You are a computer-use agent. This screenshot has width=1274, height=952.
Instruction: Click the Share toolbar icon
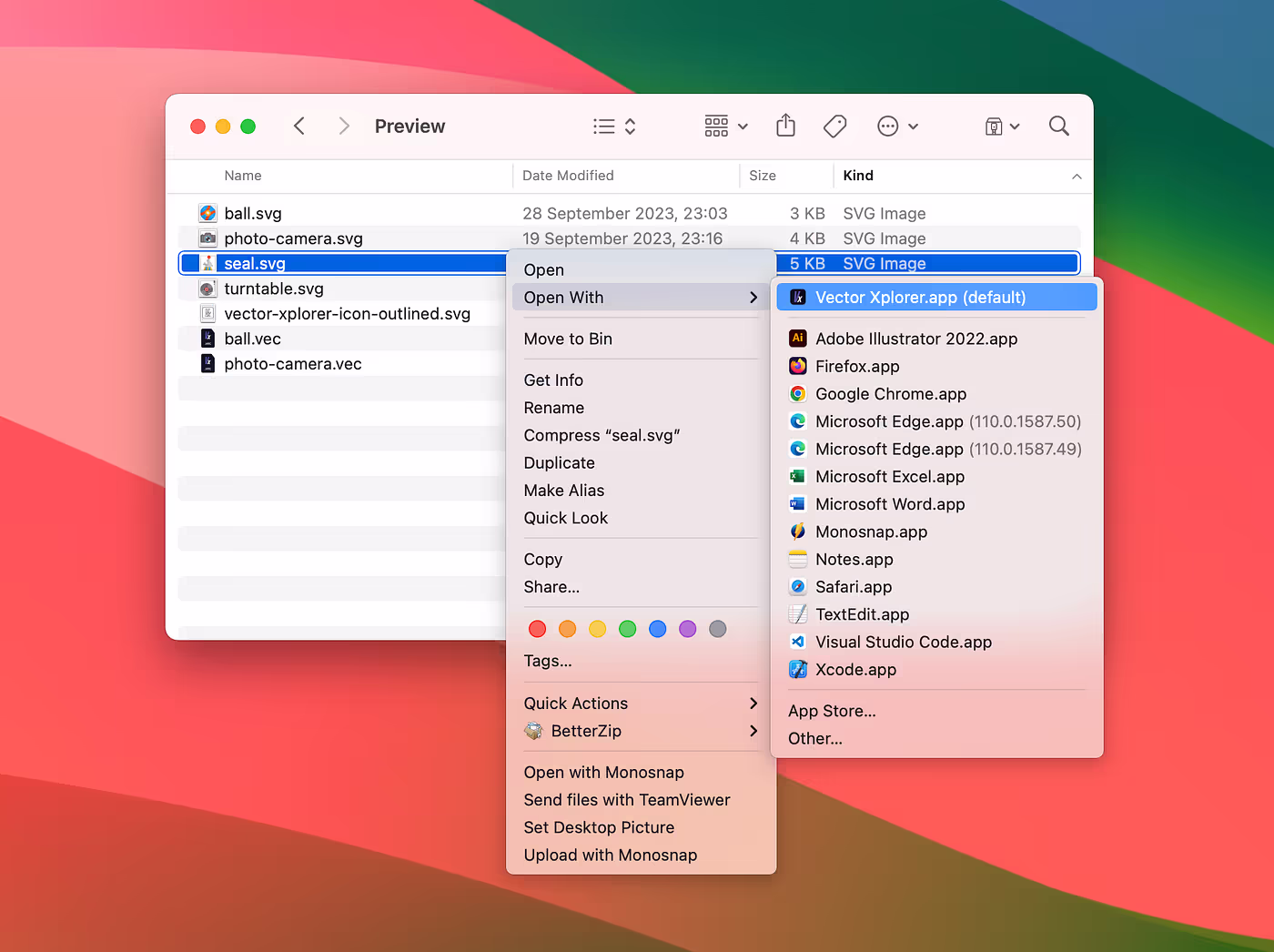click(x=786, y=126)
